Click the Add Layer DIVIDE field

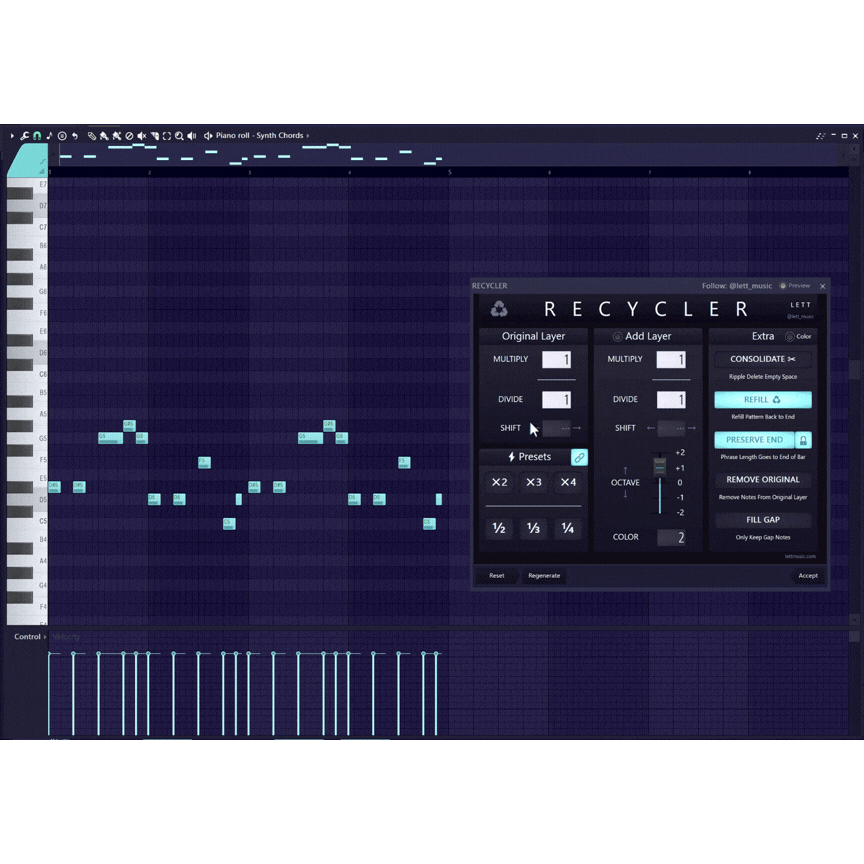click(x=671, y=400)
